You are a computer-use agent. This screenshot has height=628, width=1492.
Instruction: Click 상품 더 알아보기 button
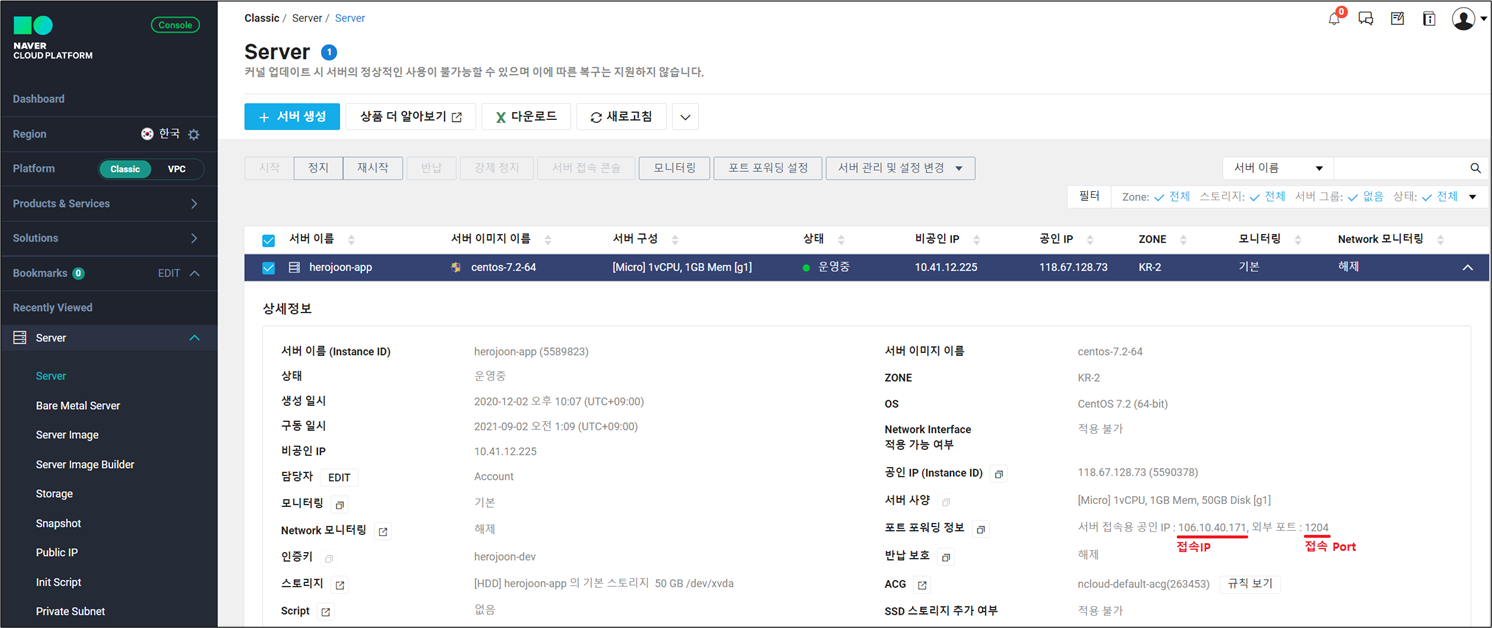[x=411, y=117]
